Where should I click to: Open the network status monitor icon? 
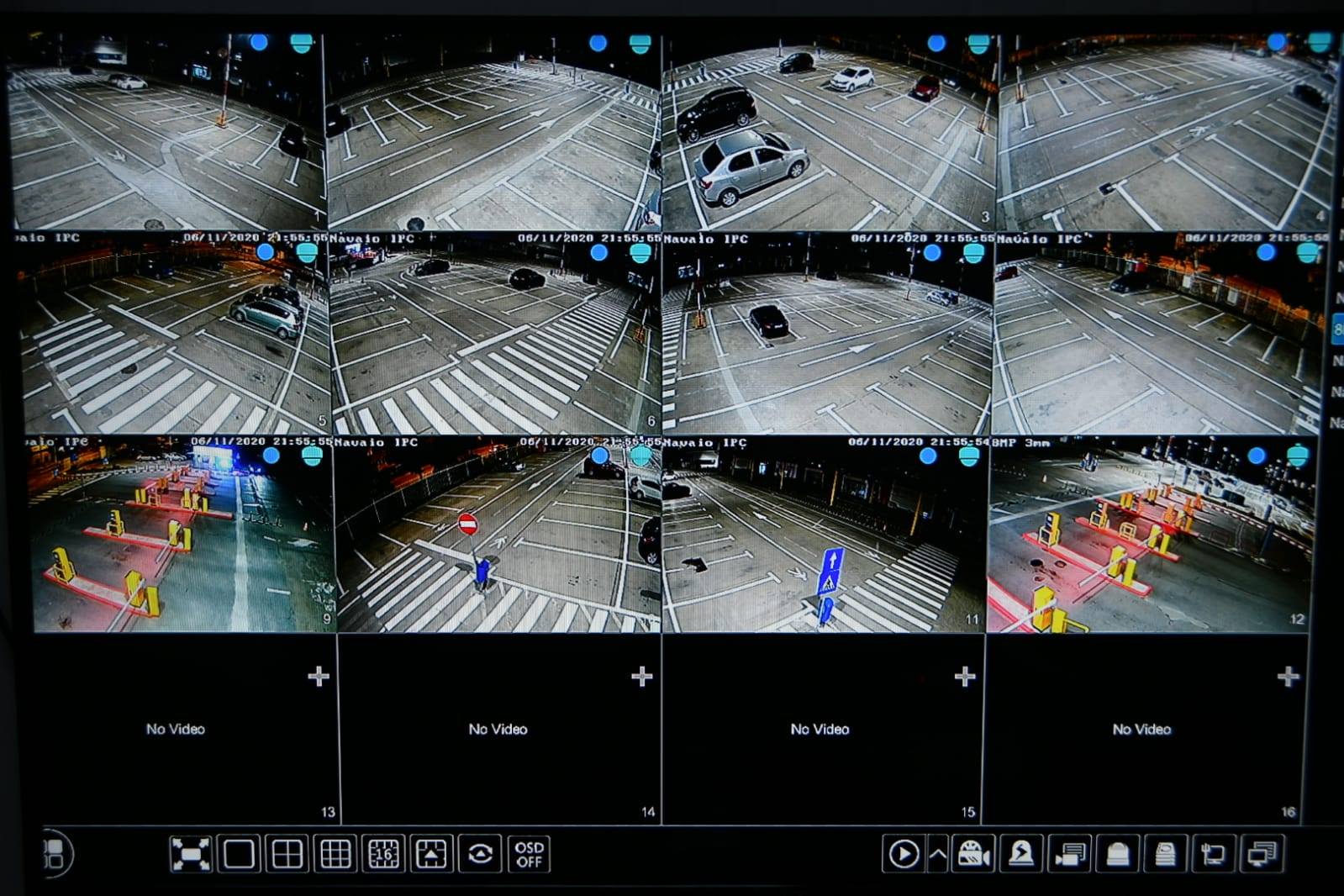(x=1213, y=855)
